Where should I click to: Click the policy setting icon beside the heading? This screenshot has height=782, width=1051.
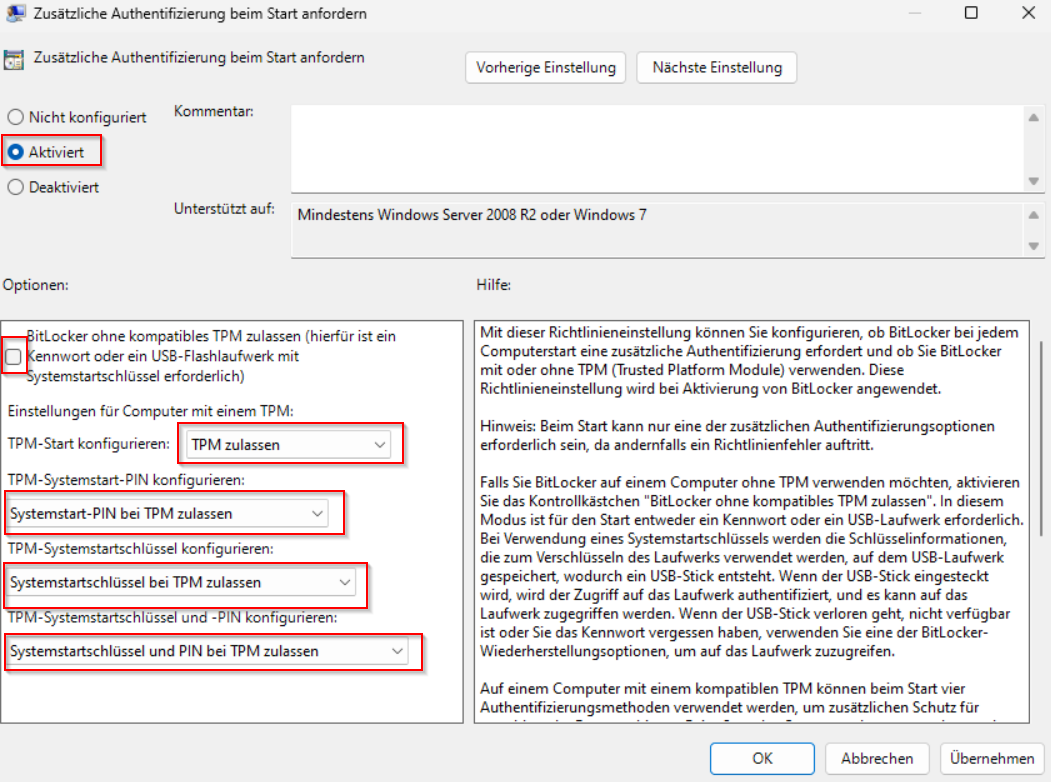point(13,60)
